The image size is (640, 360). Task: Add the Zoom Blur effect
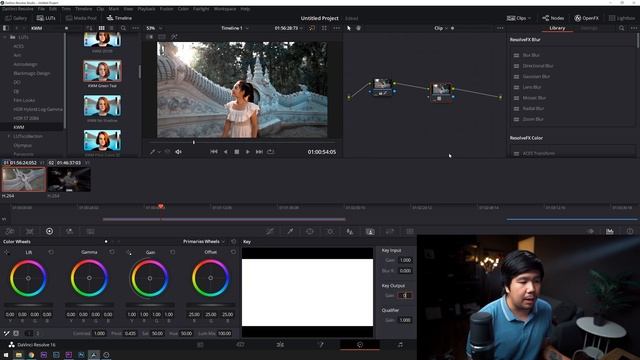coord(533,119)
